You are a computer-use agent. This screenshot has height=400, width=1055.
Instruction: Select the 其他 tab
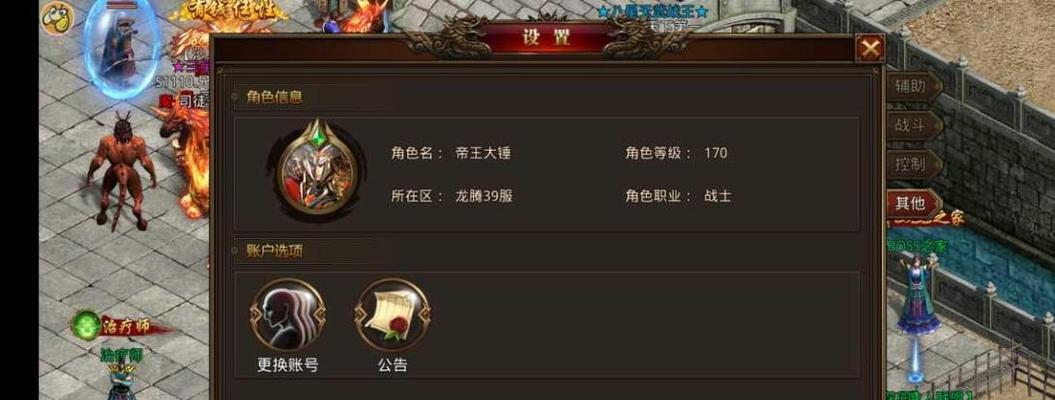coord(912,203)
